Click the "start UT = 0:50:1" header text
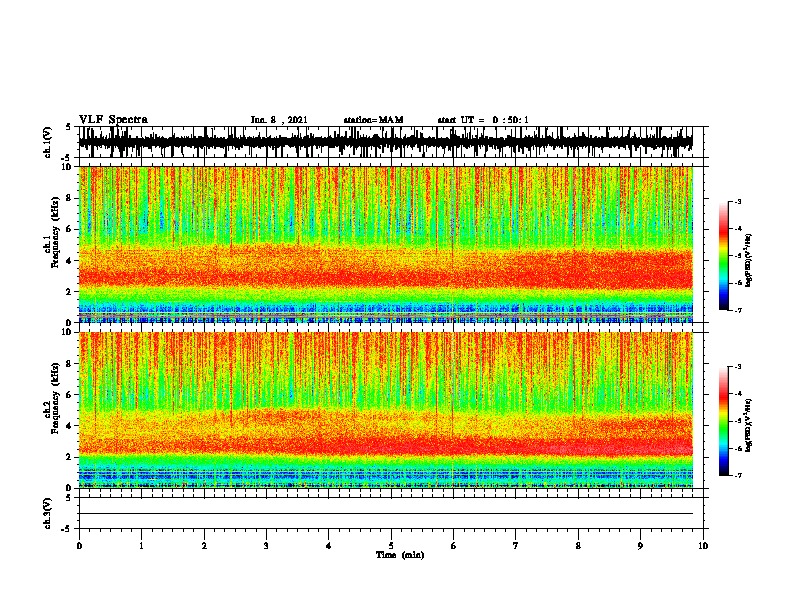This screenshot has height=612, width=792. click(483, 120)
